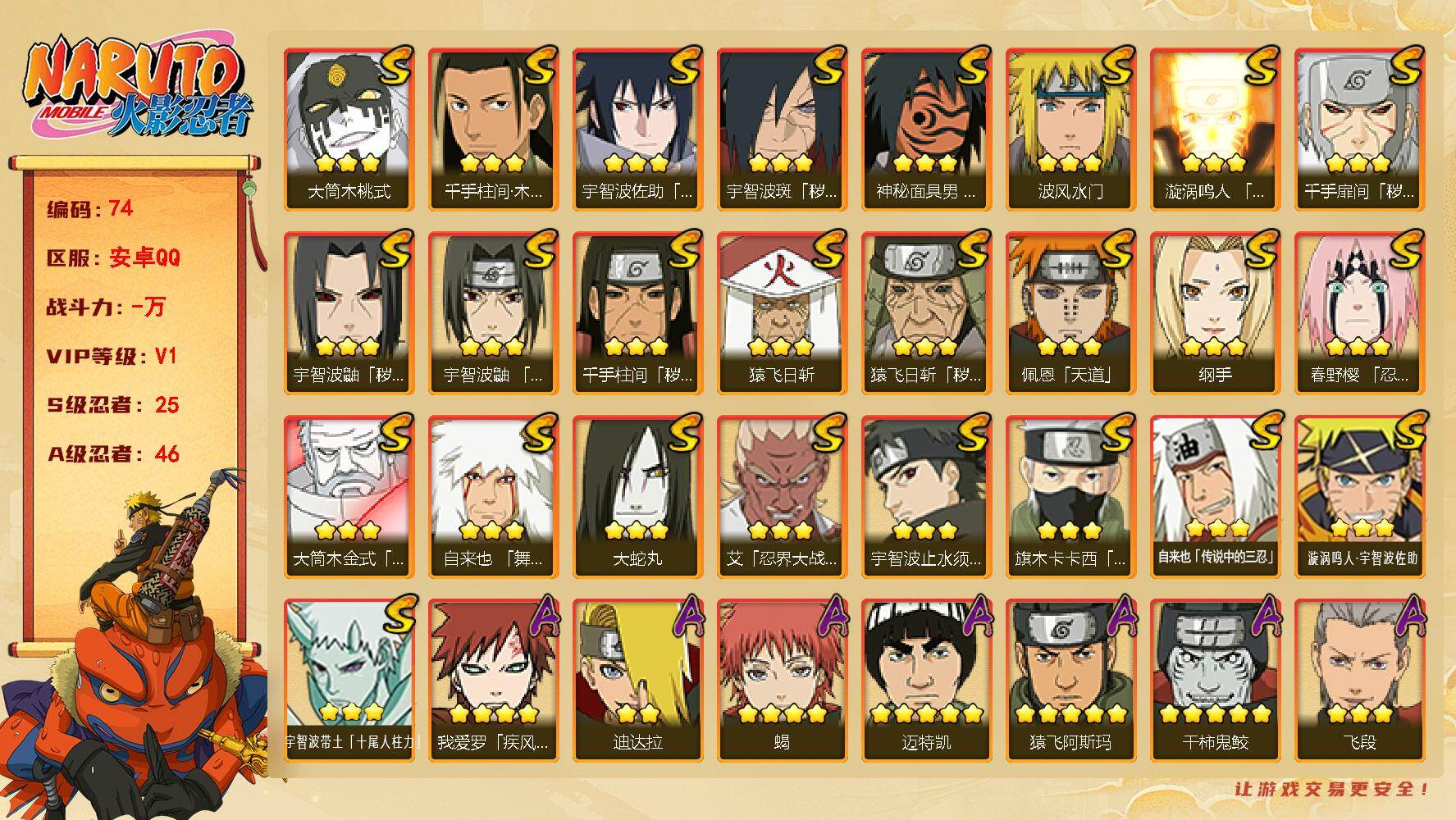Open the 波风水门 character card
Screen dimensions: 1456x820
[x=1071, y=129]
